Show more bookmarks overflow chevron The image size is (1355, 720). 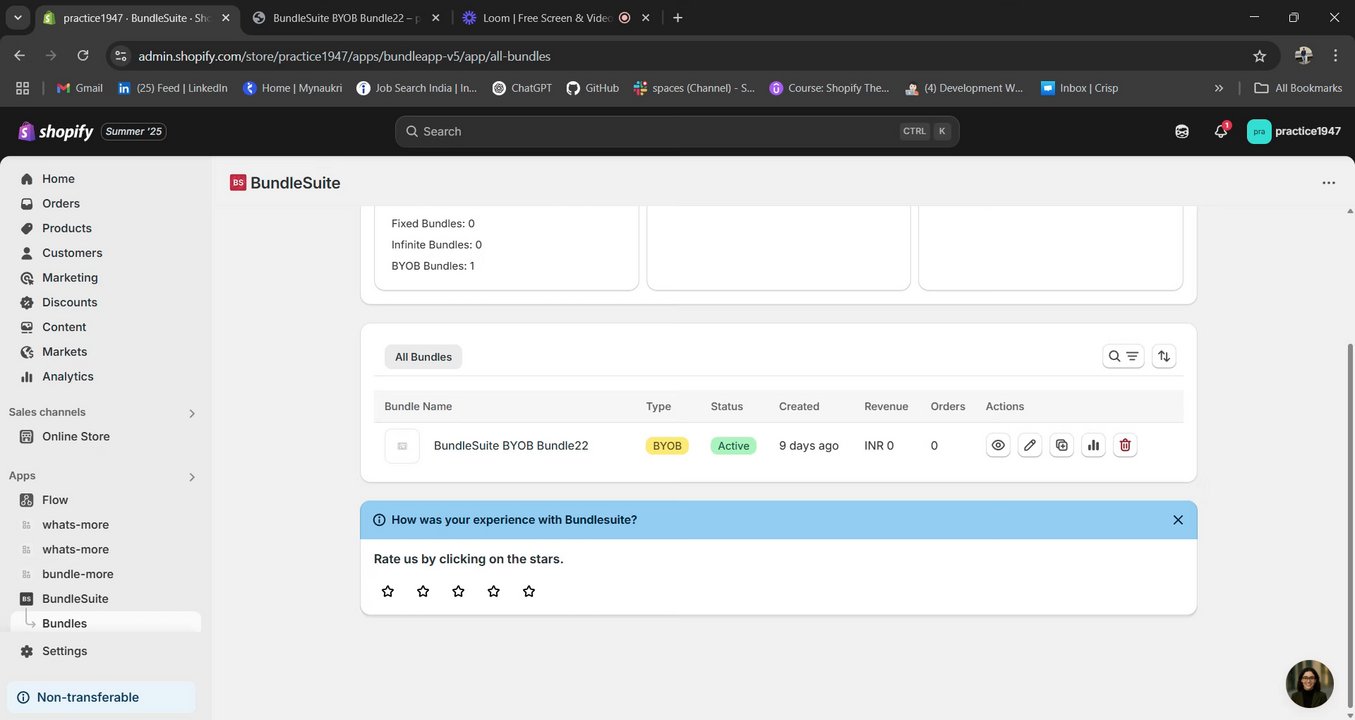click(x=1219, y=88)
